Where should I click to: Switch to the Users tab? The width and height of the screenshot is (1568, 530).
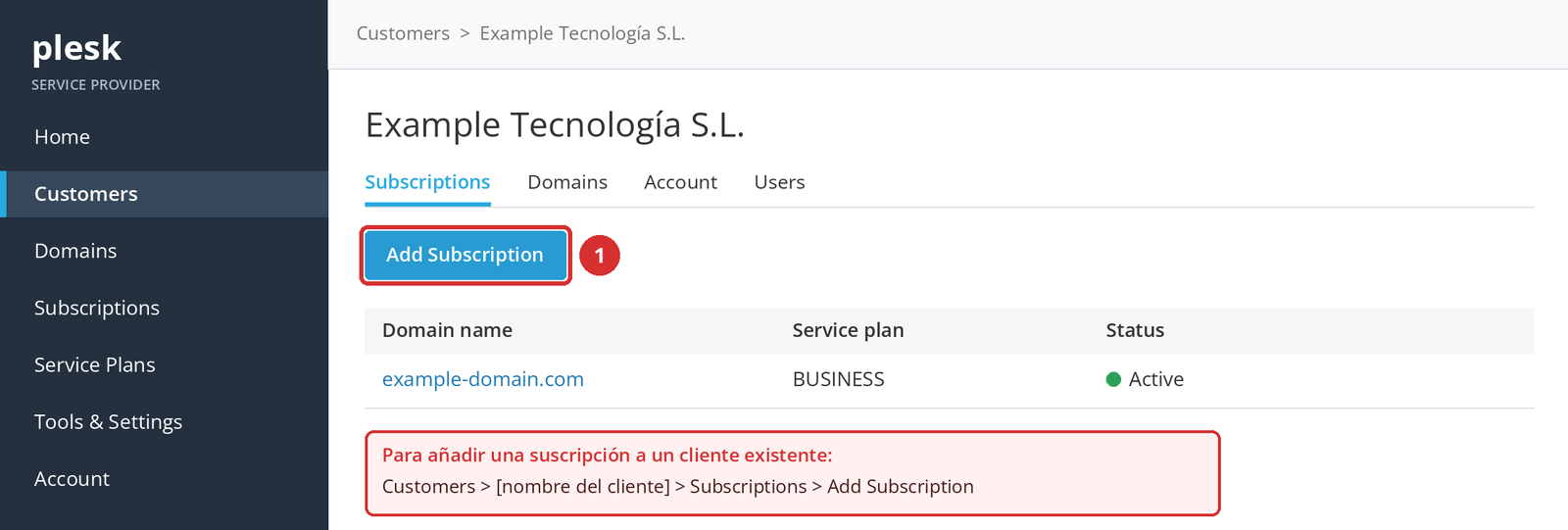779,182
